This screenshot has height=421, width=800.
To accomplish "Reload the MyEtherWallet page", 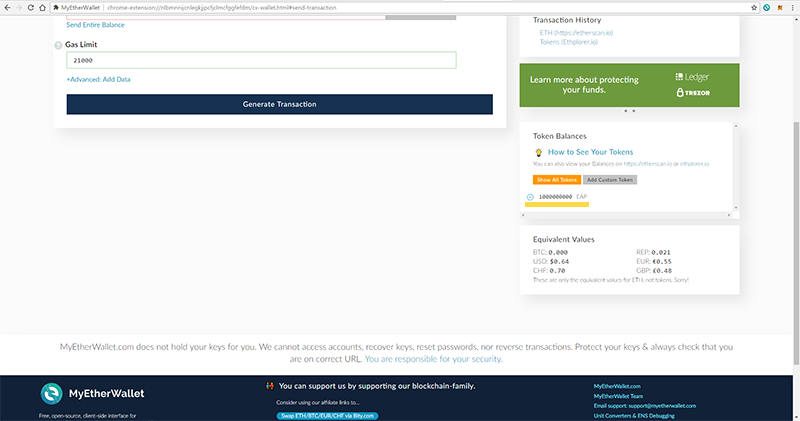I will (x=31, y=8).
